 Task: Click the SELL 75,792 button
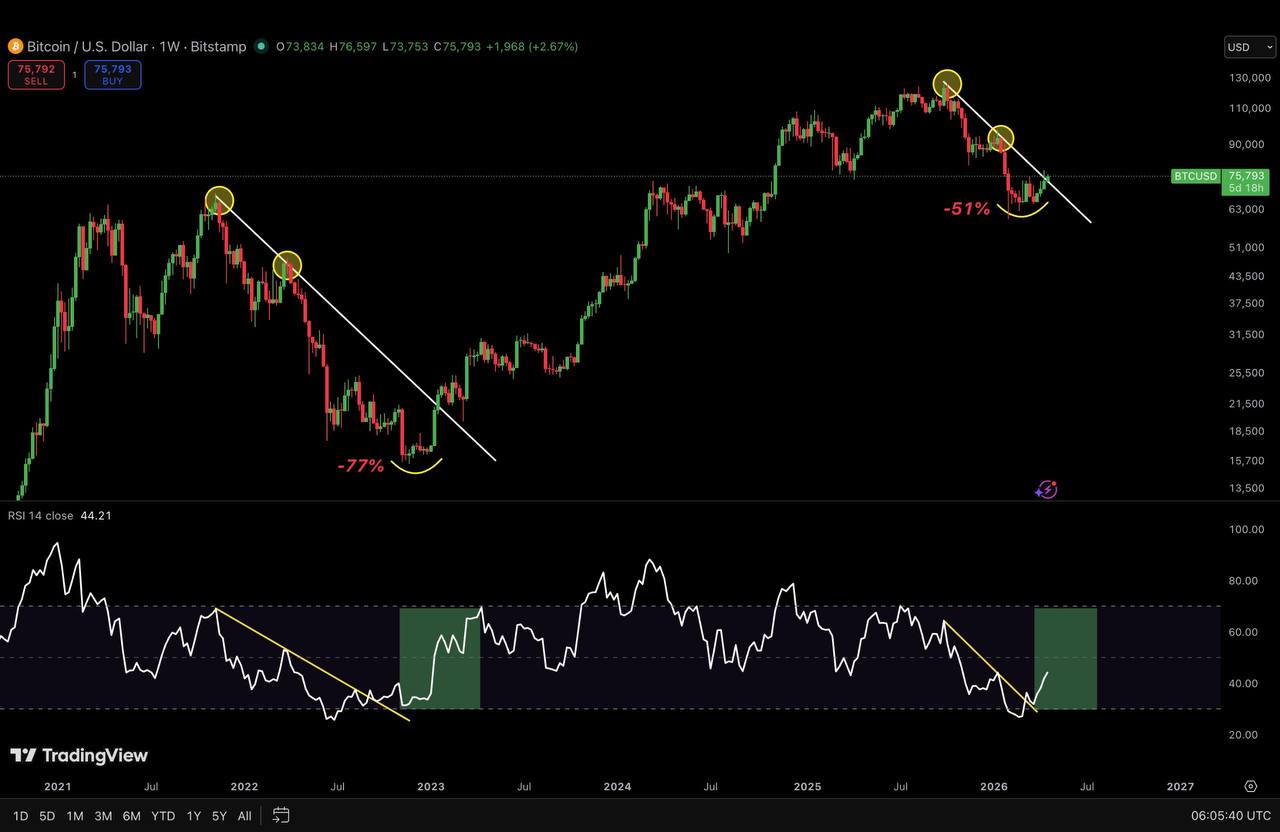click(x=36, y=74)
